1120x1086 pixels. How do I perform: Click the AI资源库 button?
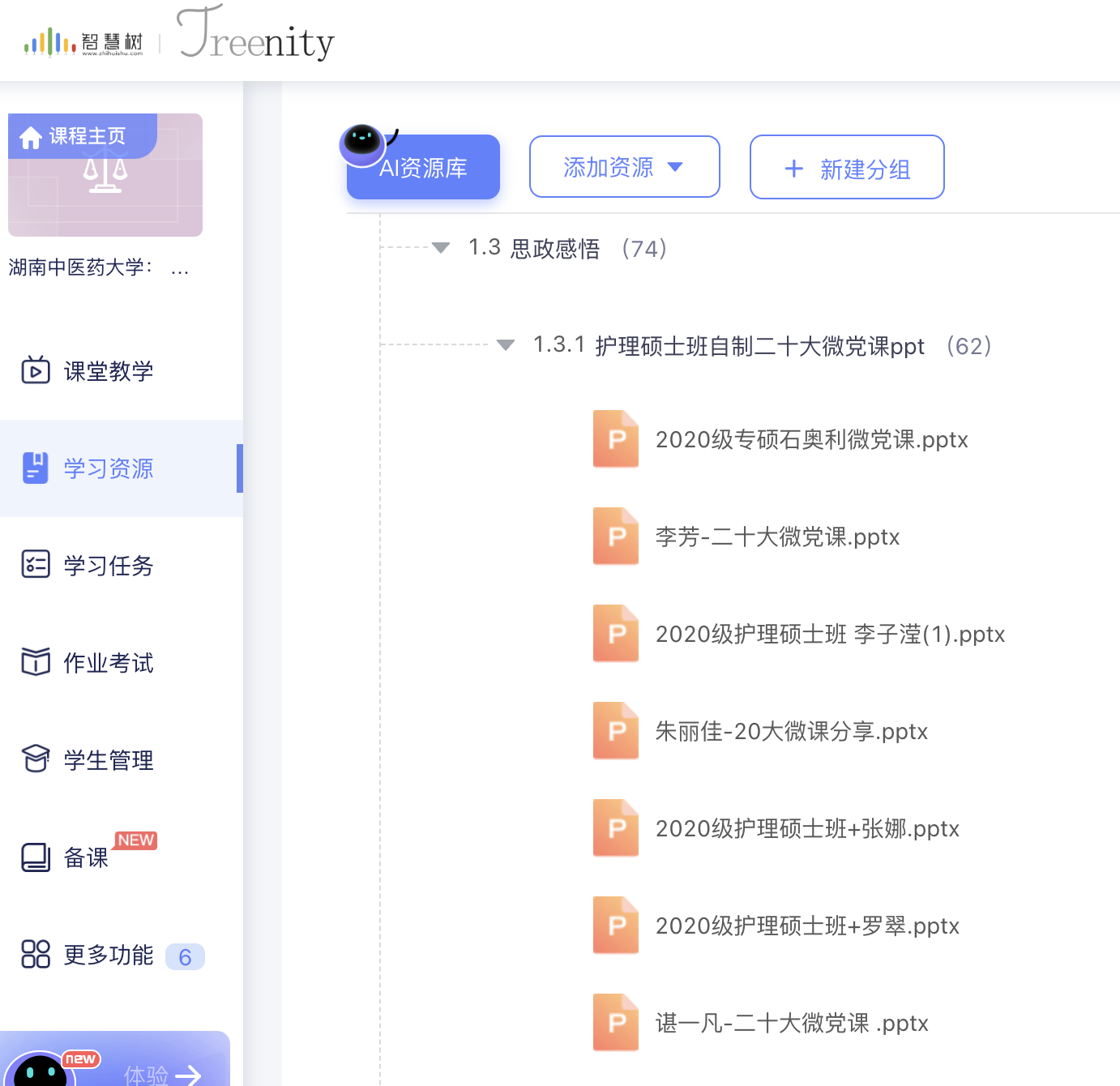point(423,169)
